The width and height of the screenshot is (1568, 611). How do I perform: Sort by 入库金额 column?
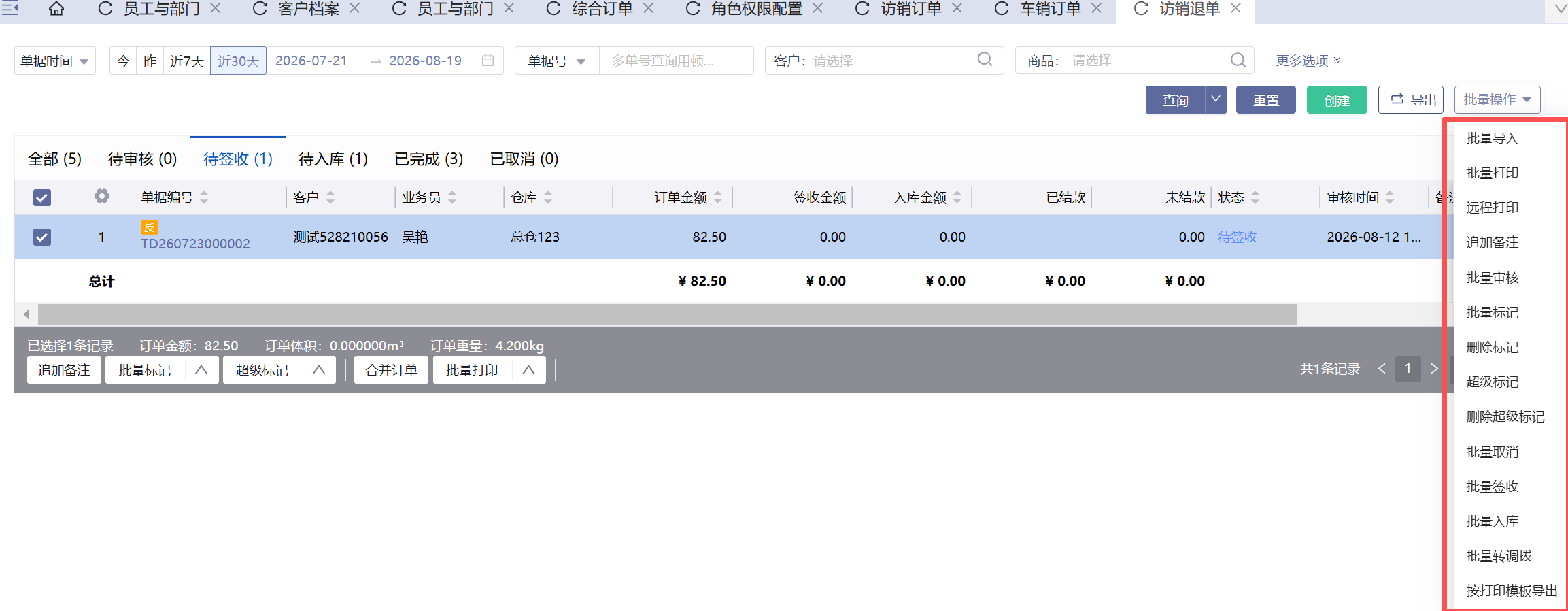point(957,197)
